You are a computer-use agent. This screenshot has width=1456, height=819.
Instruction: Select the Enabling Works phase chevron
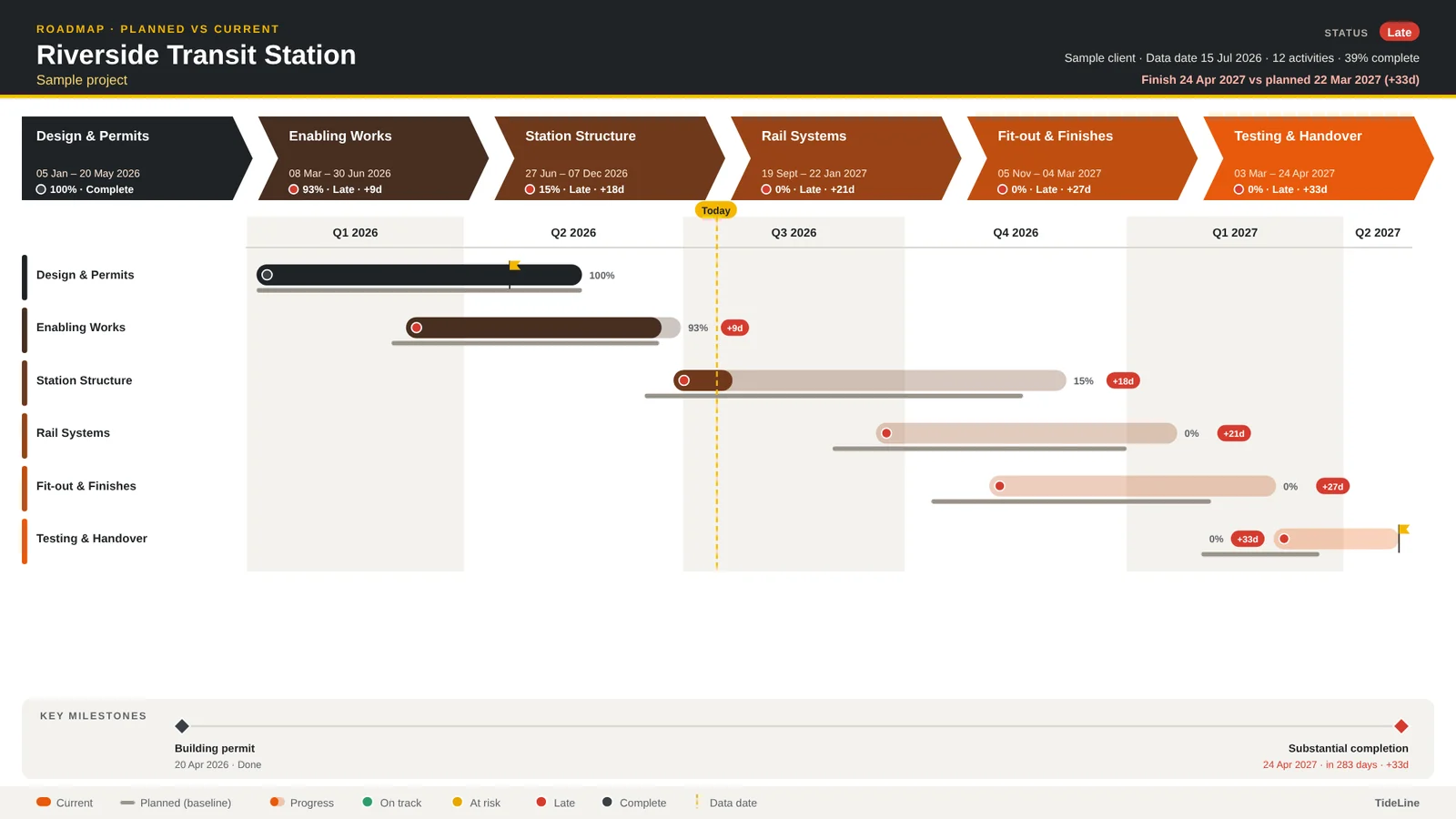(373, 158)
